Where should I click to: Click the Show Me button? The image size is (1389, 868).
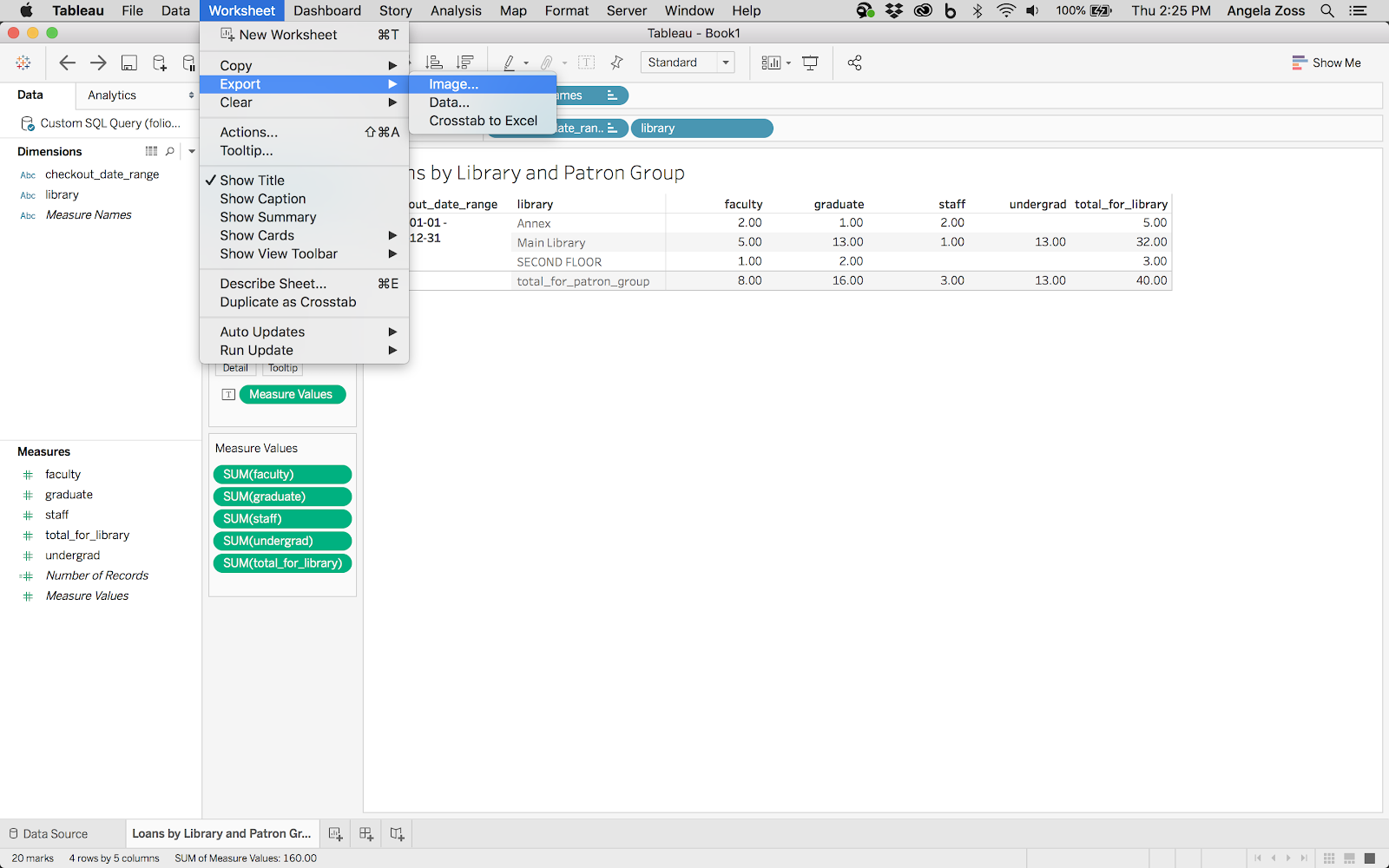[1326, 62]
